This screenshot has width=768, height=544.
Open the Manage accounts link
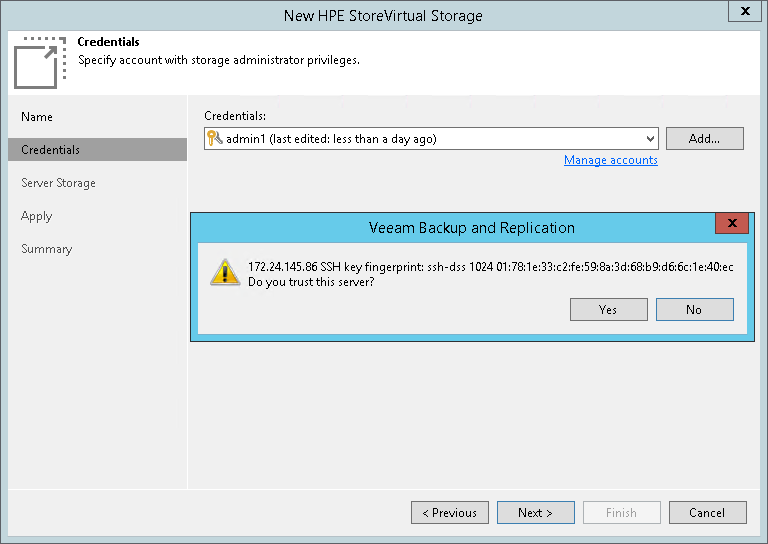click(x=611, y=160)
